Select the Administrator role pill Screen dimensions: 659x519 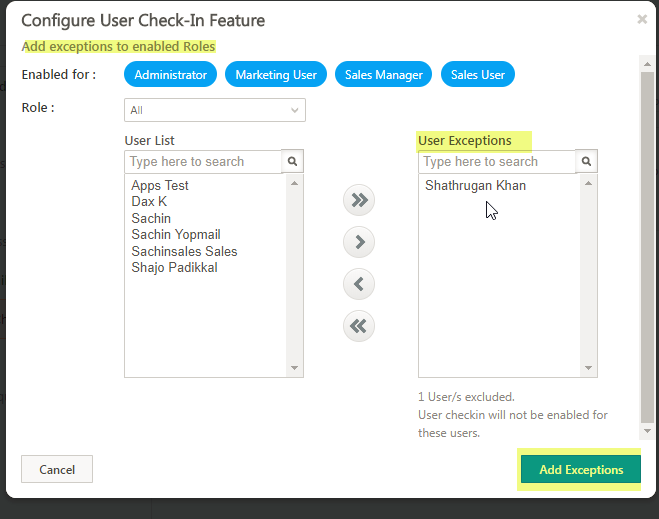point(171,75)
